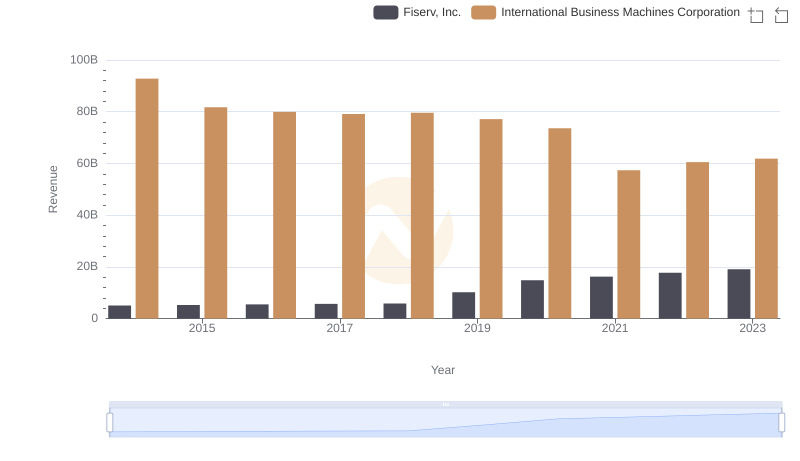Toggle the International Business Machines Corporation legend series
The image size is (800, 461).
[606, 12]
